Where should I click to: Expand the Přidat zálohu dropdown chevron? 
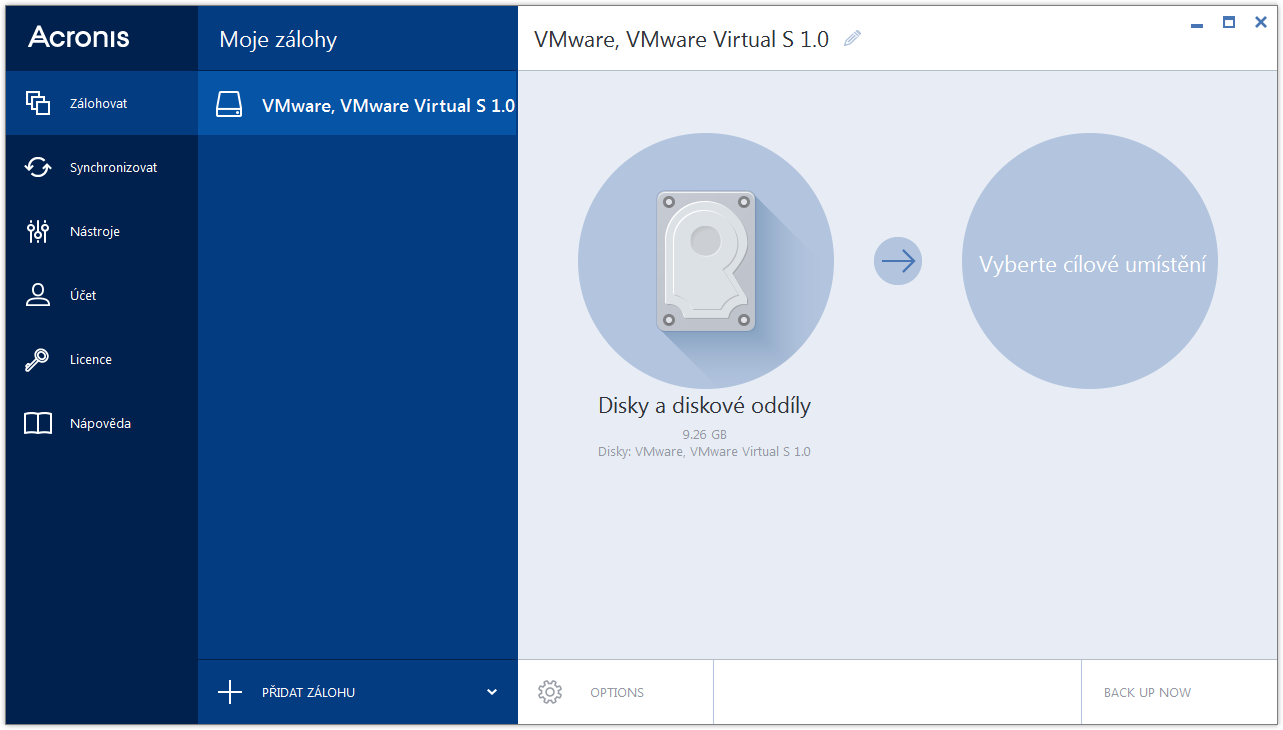pos(491,692)
